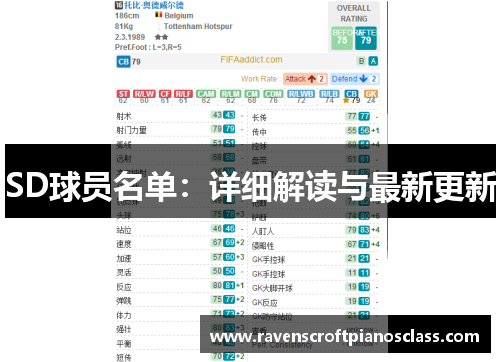The image size is (500, 362).
Task: Click the 射门力量 stat label
Action: 131,130
